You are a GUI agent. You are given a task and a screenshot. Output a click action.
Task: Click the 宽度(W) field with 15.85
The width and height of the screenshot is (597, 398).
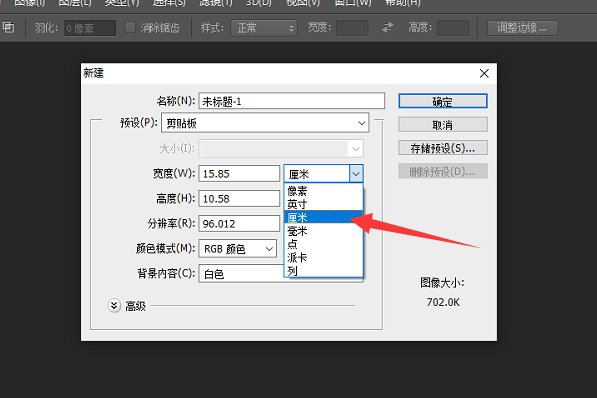click(239, 174)
